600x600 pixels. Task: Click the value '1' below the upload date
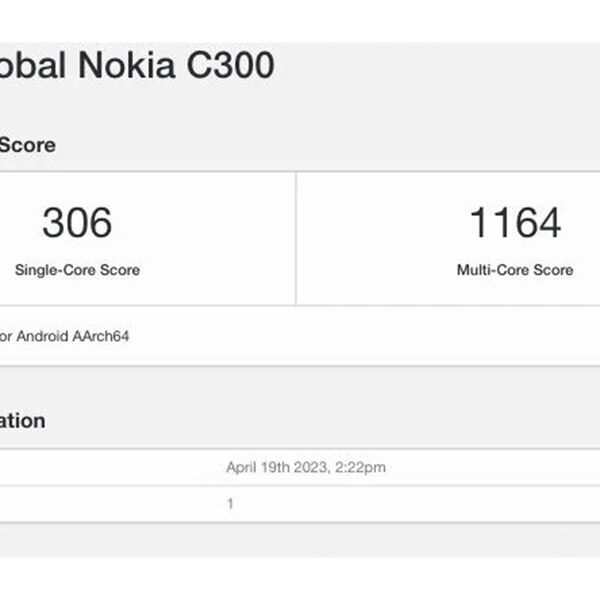pyautogui.click(x=230, y=504)
